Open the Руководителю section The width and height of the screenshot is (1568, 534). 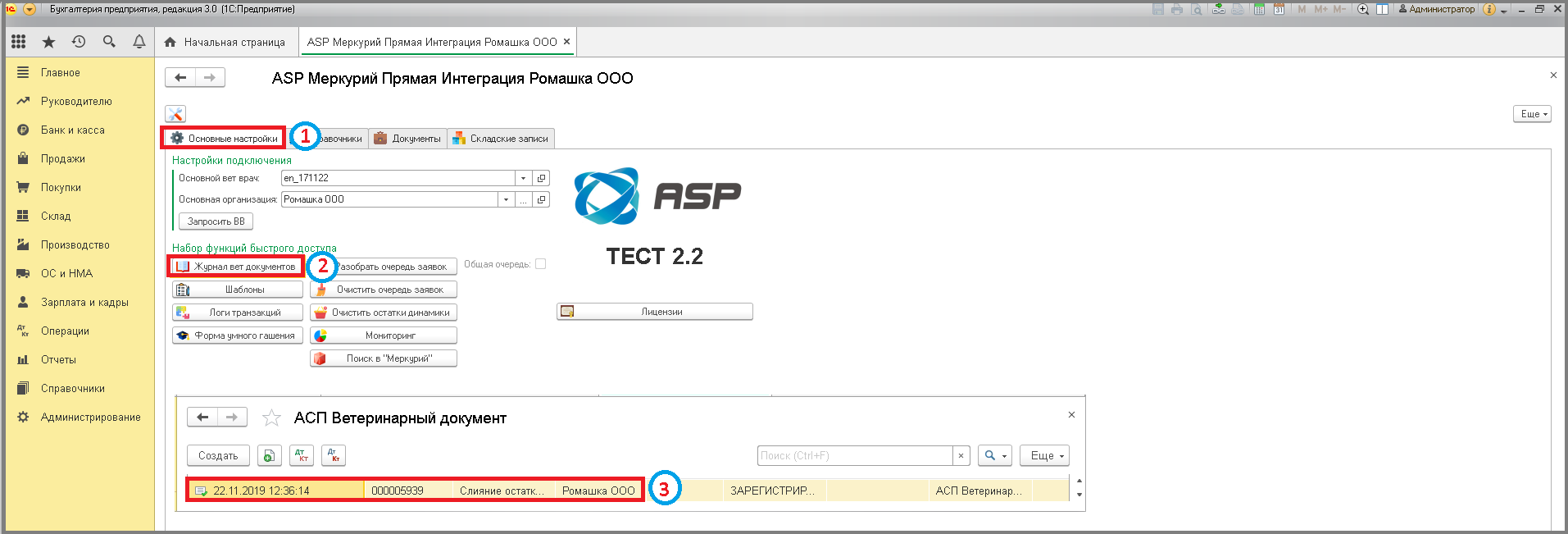(x=76, y=102)
